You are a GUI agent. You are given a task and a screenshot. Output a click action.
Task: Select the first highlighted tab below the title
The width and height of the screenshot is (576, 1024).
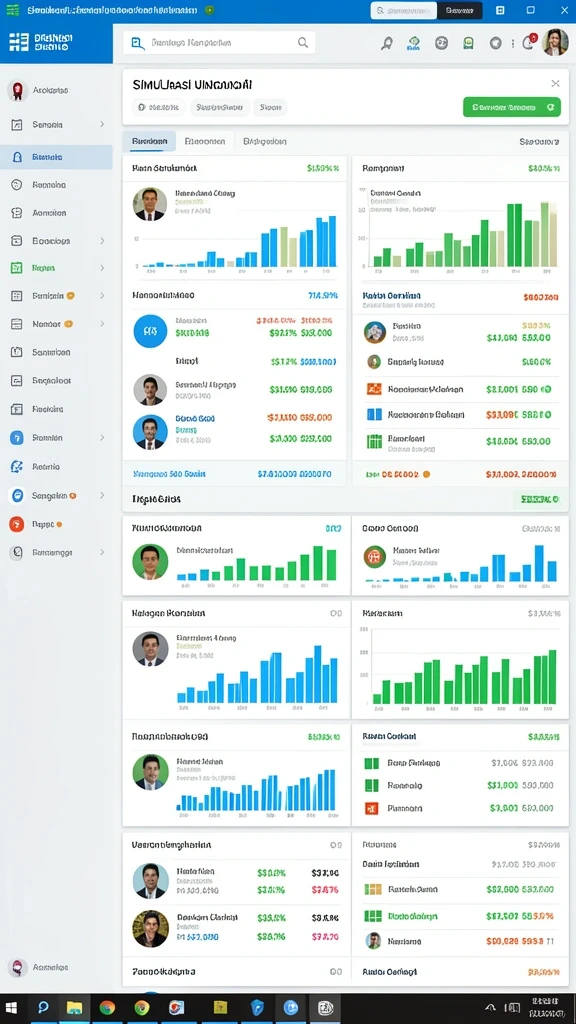pyautogui.click(x=150, y=141)
